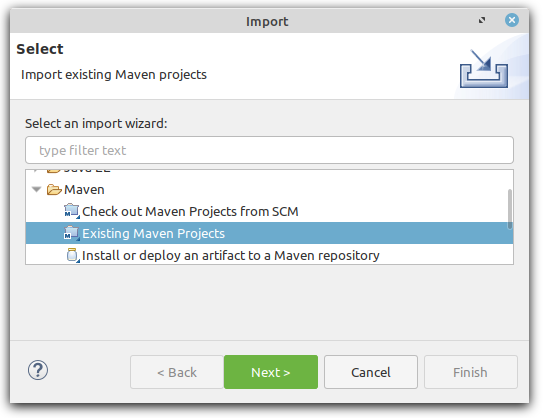The width and height of the screenshot is (543, 418).
Task: Select the Maven category label
Action: (x=84, y=189)
